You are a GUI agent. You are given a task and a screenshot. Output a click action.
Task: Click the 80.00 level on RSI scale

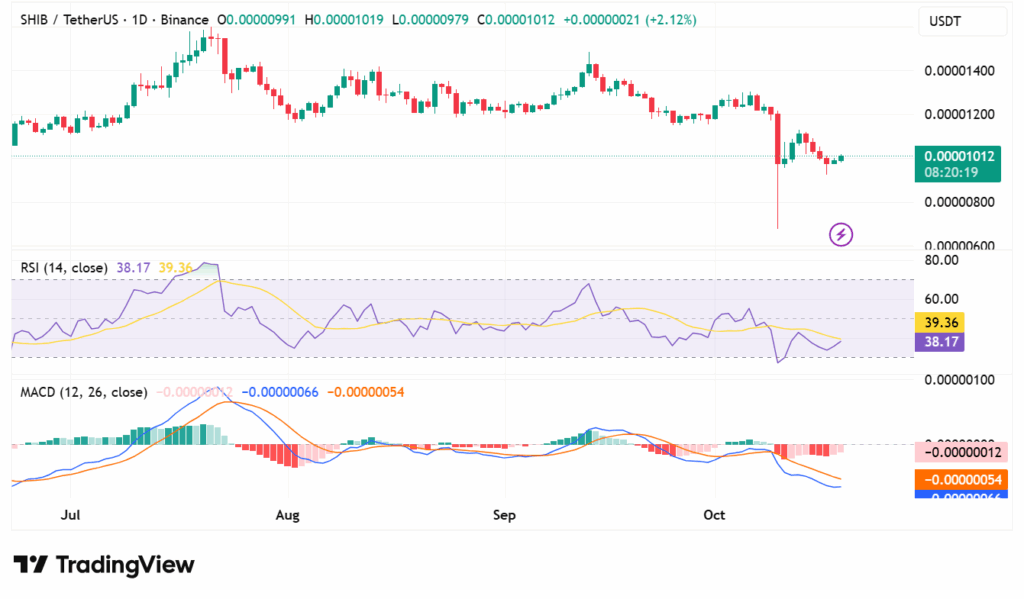[943, 260]
